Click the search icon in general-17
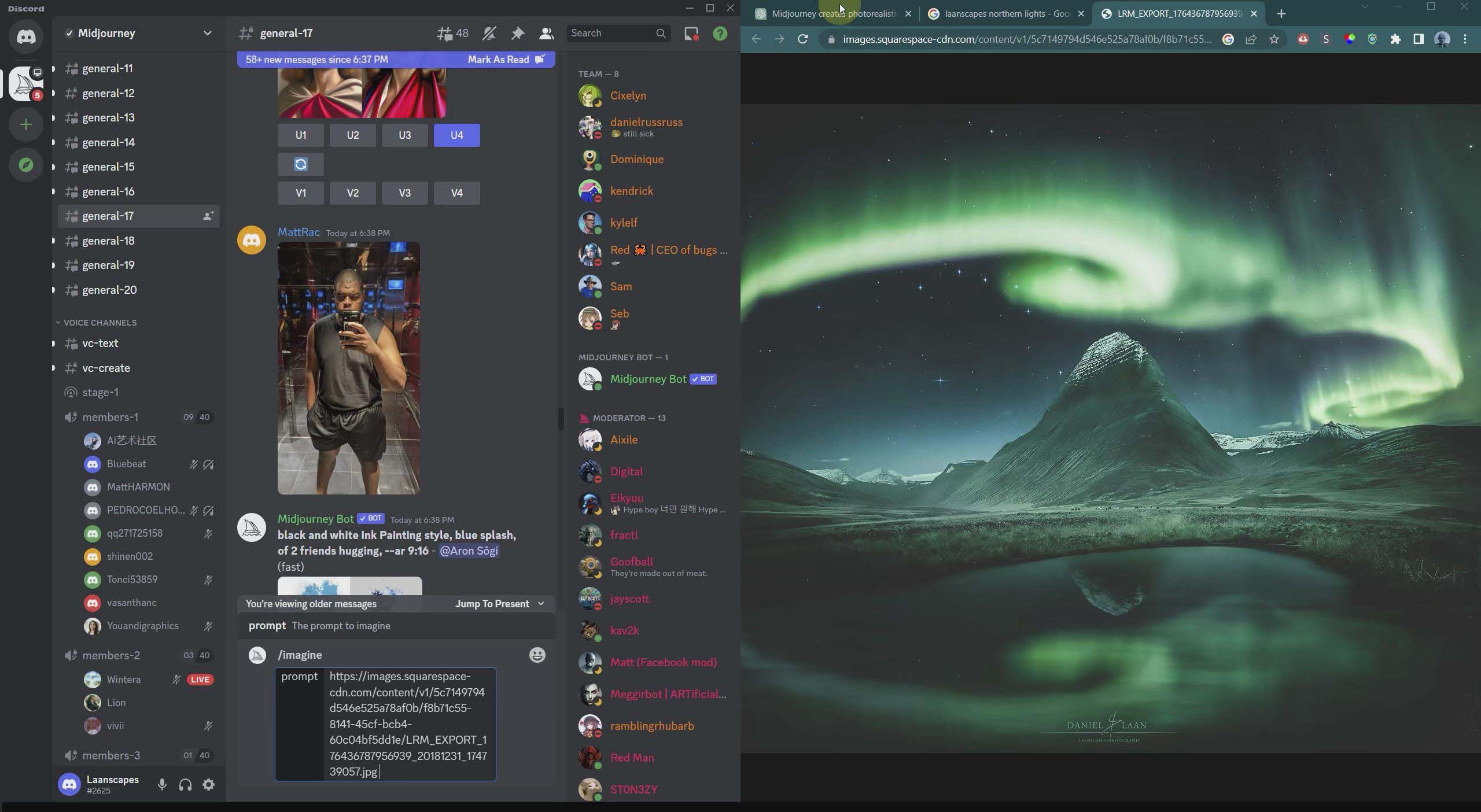 tap(660, 33)
